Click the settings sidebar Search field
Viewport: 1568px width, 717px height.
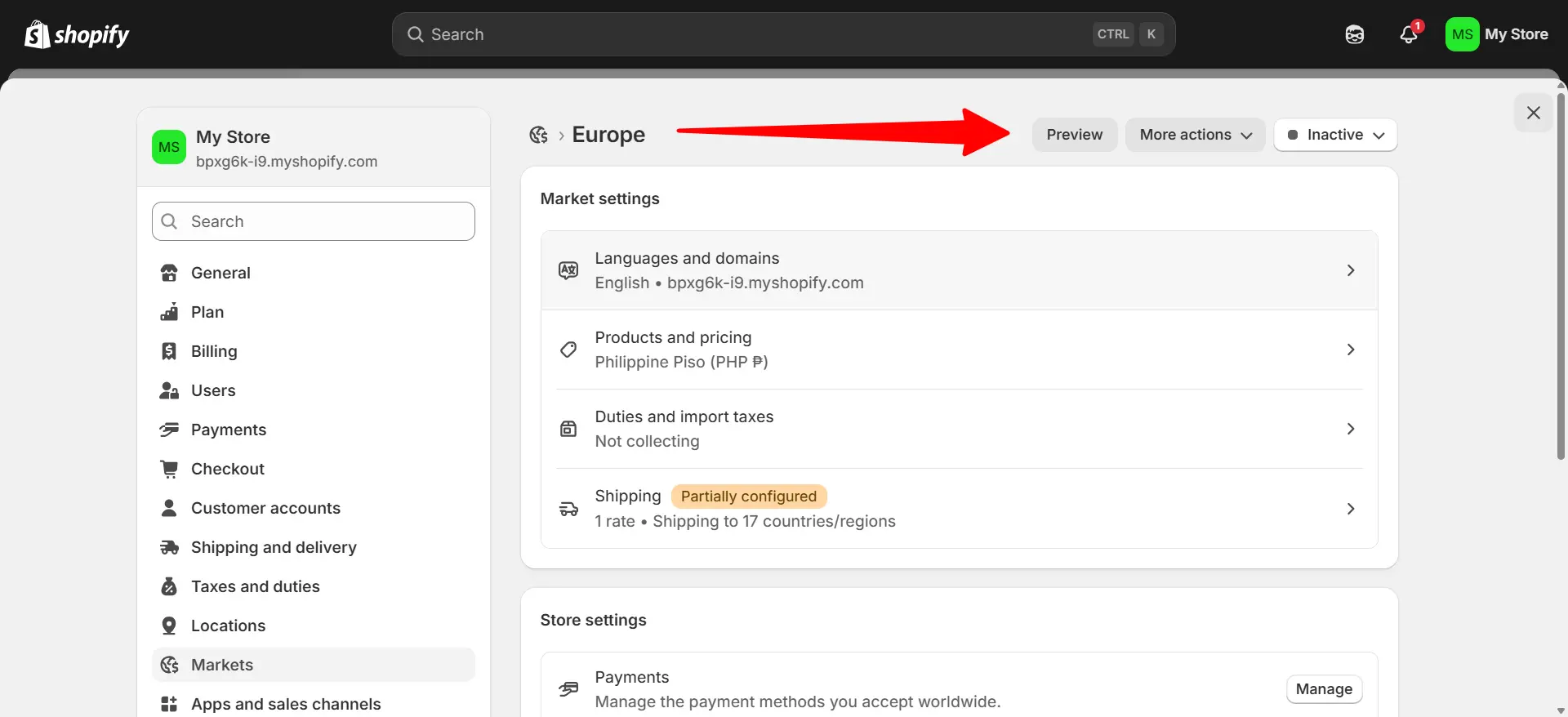(x=314, y=221)
